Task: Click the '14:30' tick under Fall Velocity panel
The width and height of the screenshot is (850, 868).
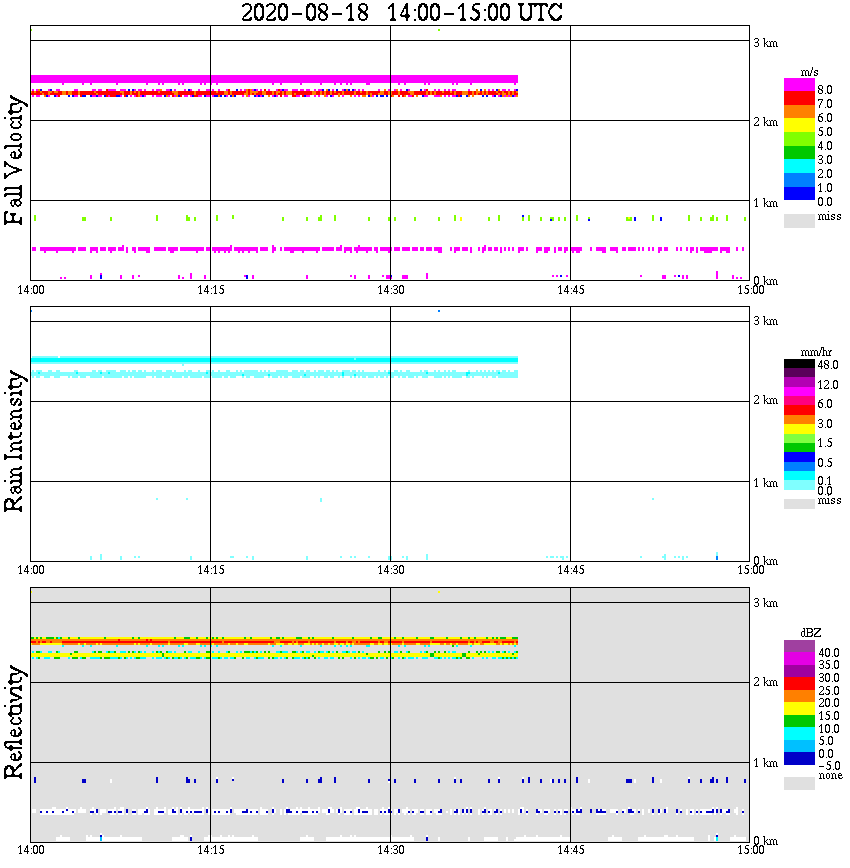Action: coord(391,290)
